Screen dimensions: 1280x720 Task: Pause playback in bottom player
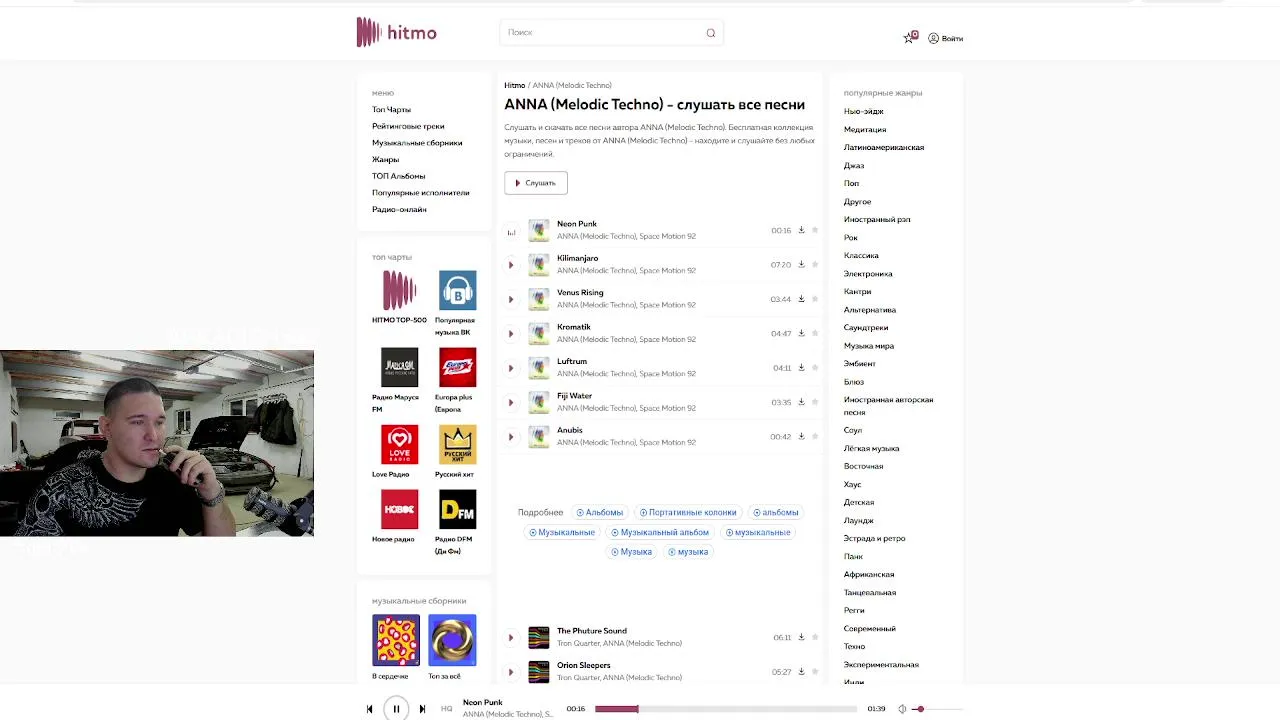click(396, 709)
